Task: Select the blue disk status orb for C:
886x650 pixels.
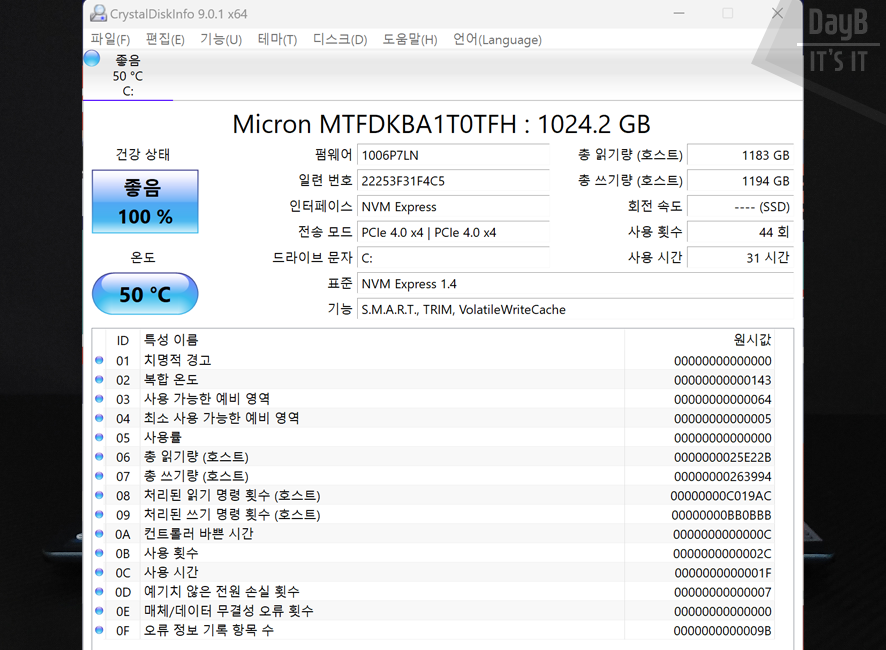Action: point(92,59)
